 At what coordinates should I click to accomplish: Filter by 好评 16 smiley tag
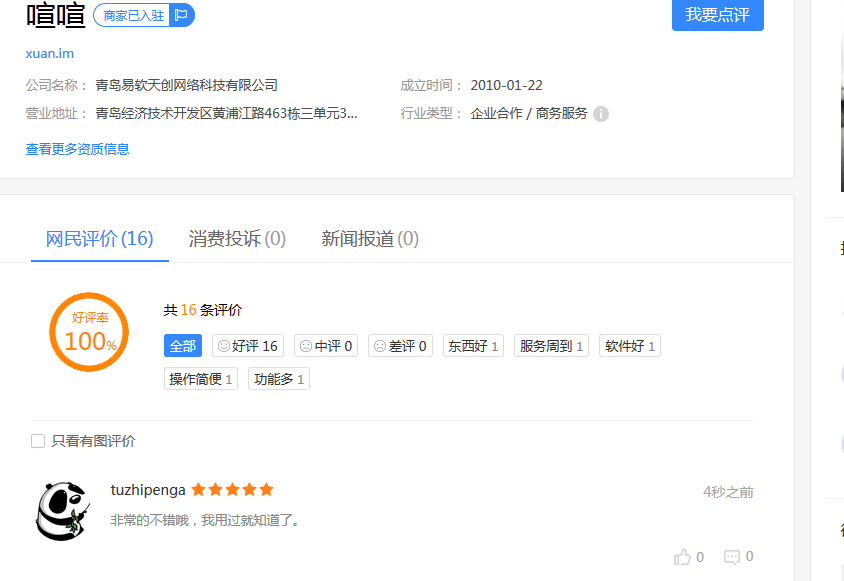248,346
